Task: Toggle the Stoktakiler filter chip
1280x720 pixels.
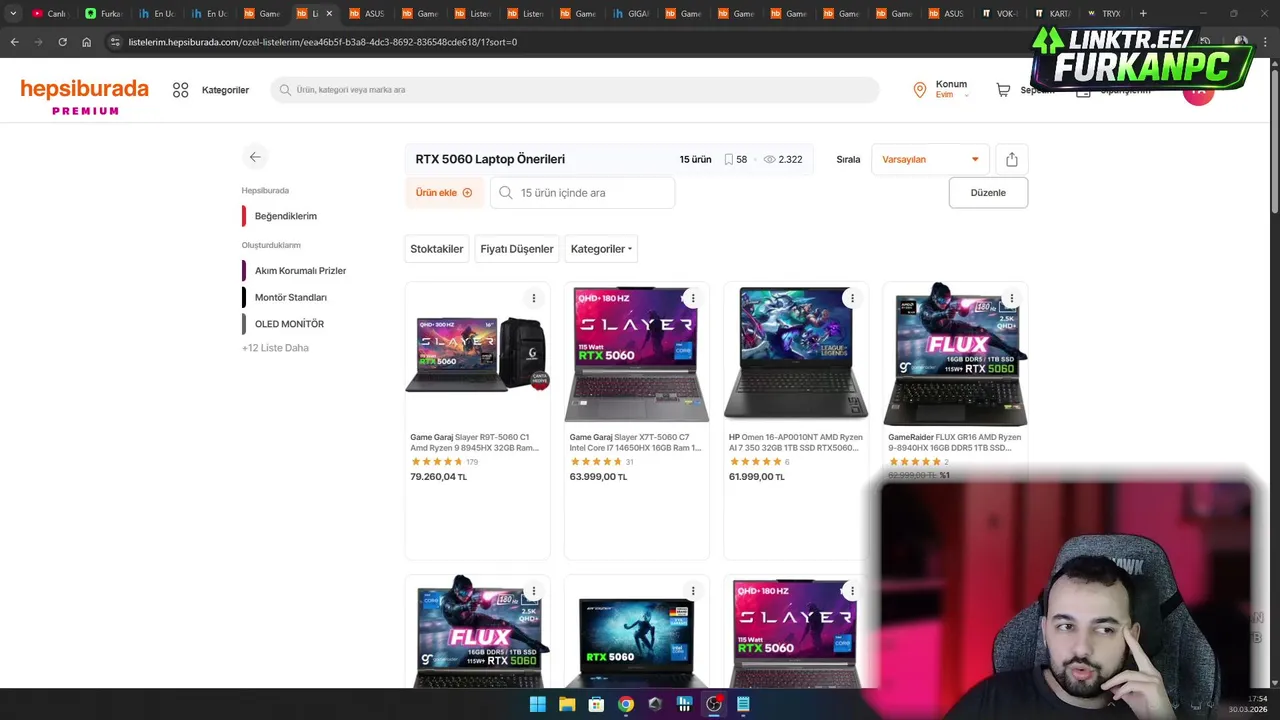Action: [x=437, y=249]
